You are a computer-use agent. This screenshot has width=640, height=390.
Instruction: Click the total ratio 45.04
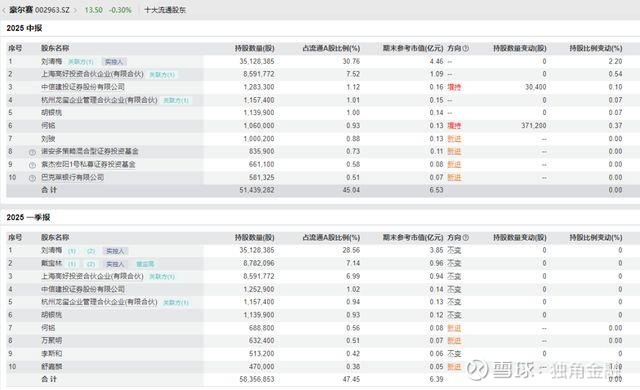pos(351,190)
